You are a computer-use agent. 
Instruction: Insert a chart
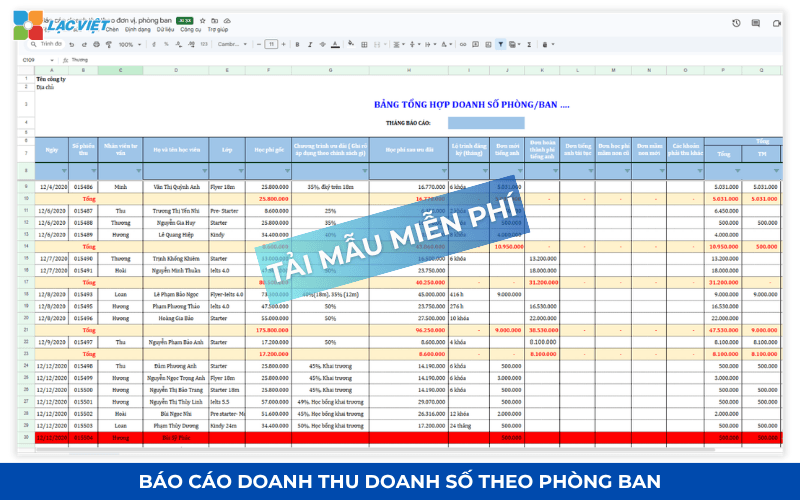click(x=488, y=44)
